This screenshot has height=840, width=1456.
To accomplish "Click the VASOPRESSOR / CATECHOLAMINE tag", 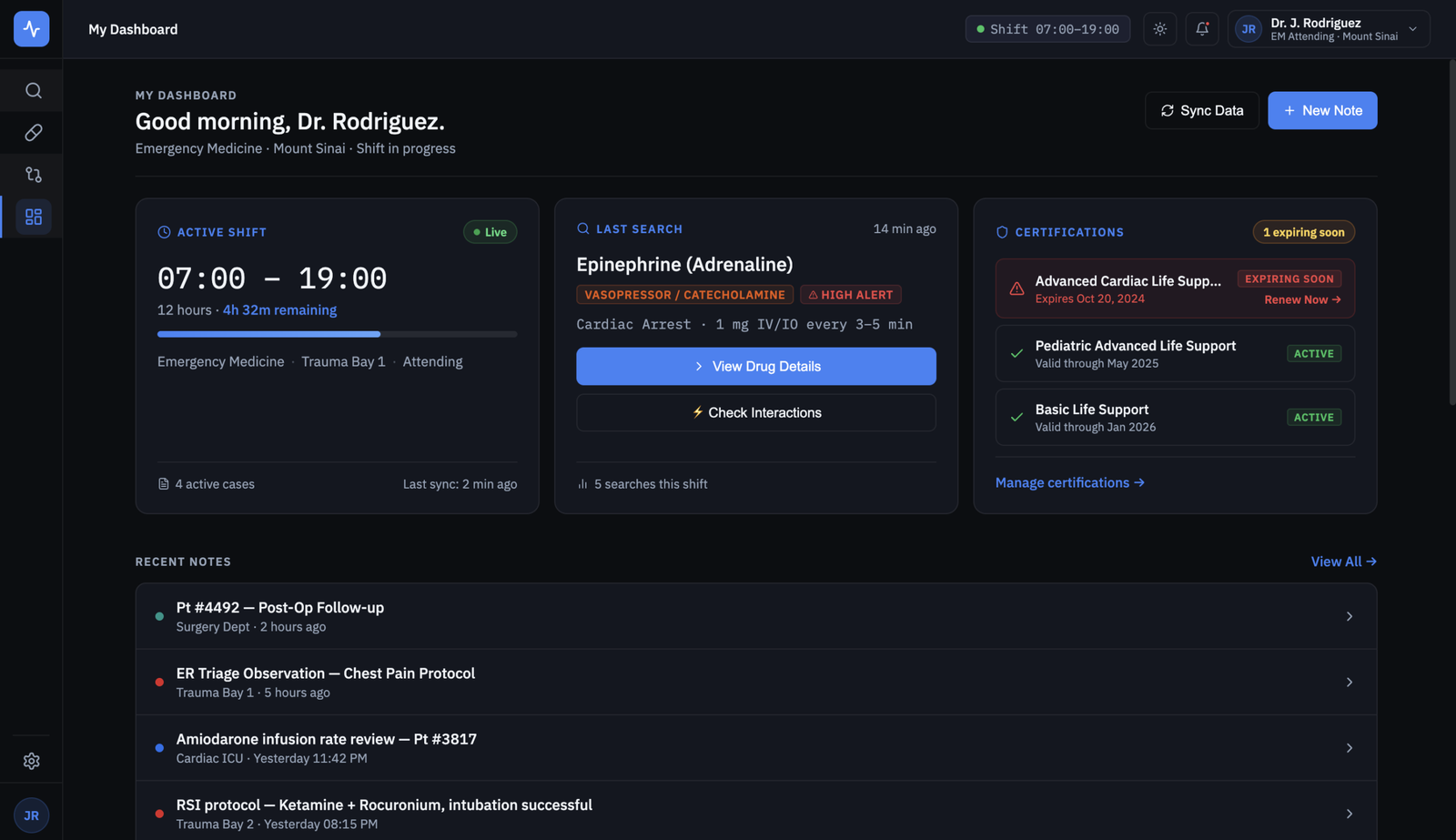I will [x=684, y=295].
